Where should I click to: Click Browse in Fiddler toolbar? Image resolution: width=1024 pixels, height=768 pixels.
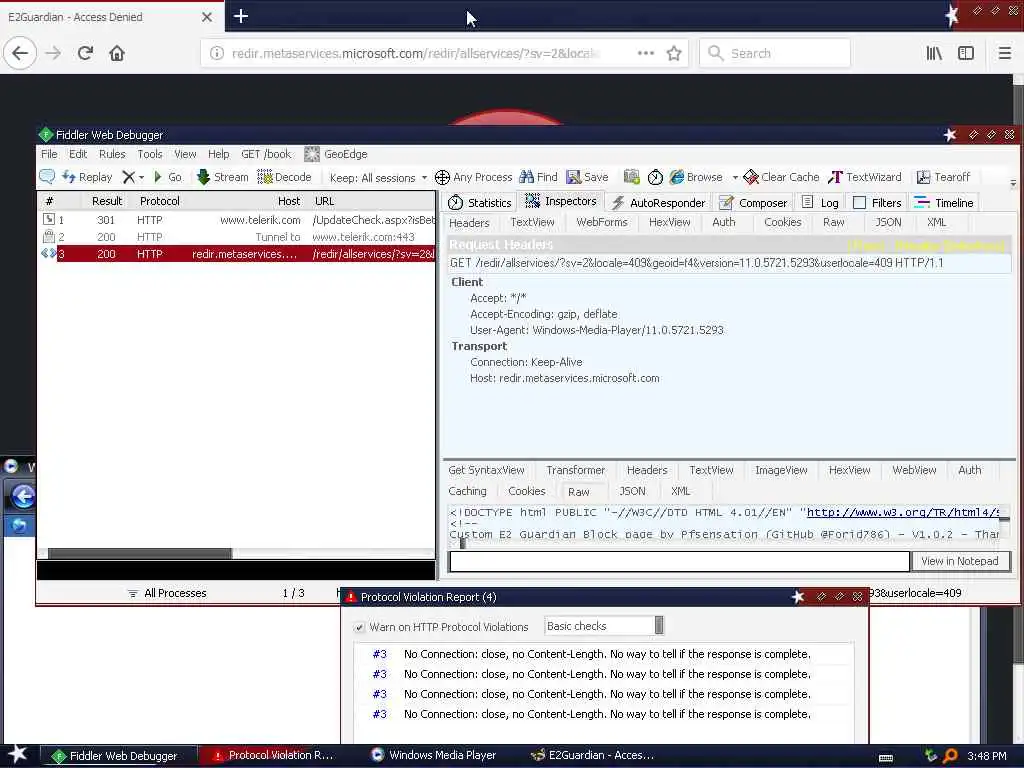click(x=696, y=177)
